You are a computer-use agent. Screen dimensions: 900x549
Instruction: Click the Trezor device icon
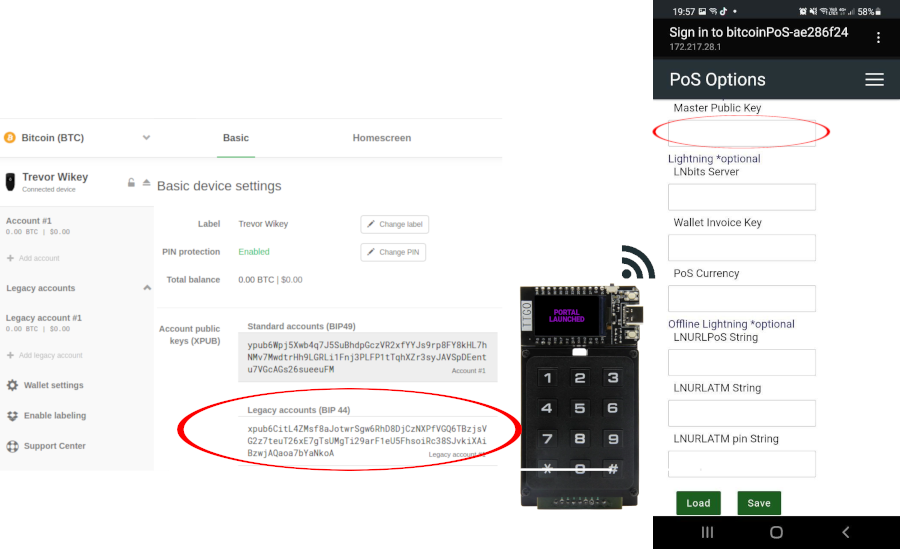coord(10,181)
